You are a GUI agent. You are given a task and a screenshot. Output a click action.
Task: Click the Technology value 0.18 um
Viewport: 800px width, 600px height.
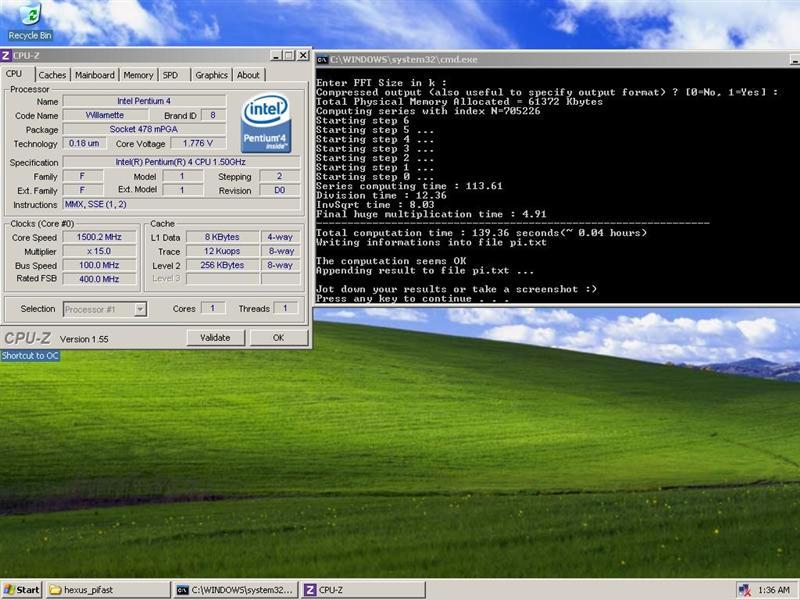click(85, 143)
